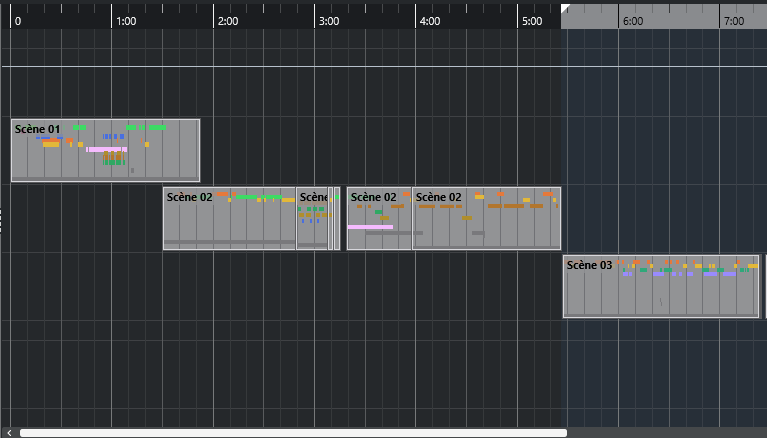
Task: Select the Scène 02 clip that follows the pink-bar clip
Action: [487, 218]
